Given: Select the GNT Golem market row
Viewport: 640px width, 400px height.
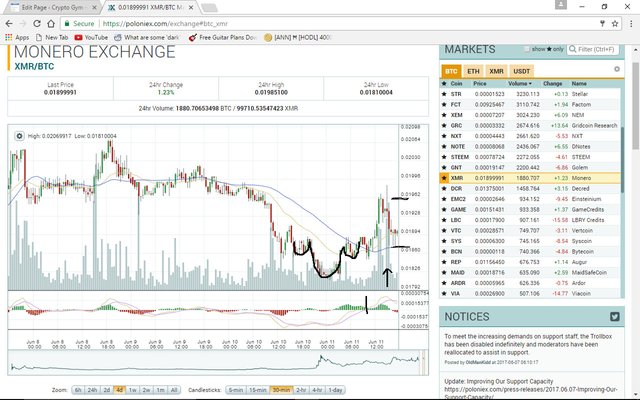Looking at the screenshot, I should 530,167.
